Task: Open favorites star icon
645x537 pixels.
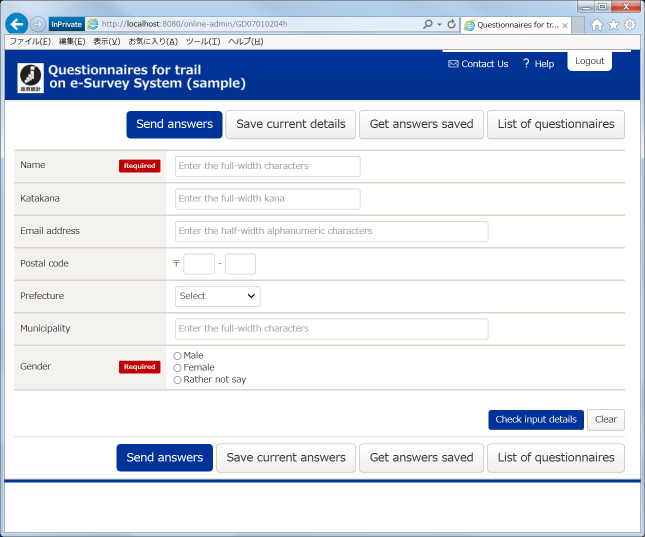Action: tap(613, 25)
